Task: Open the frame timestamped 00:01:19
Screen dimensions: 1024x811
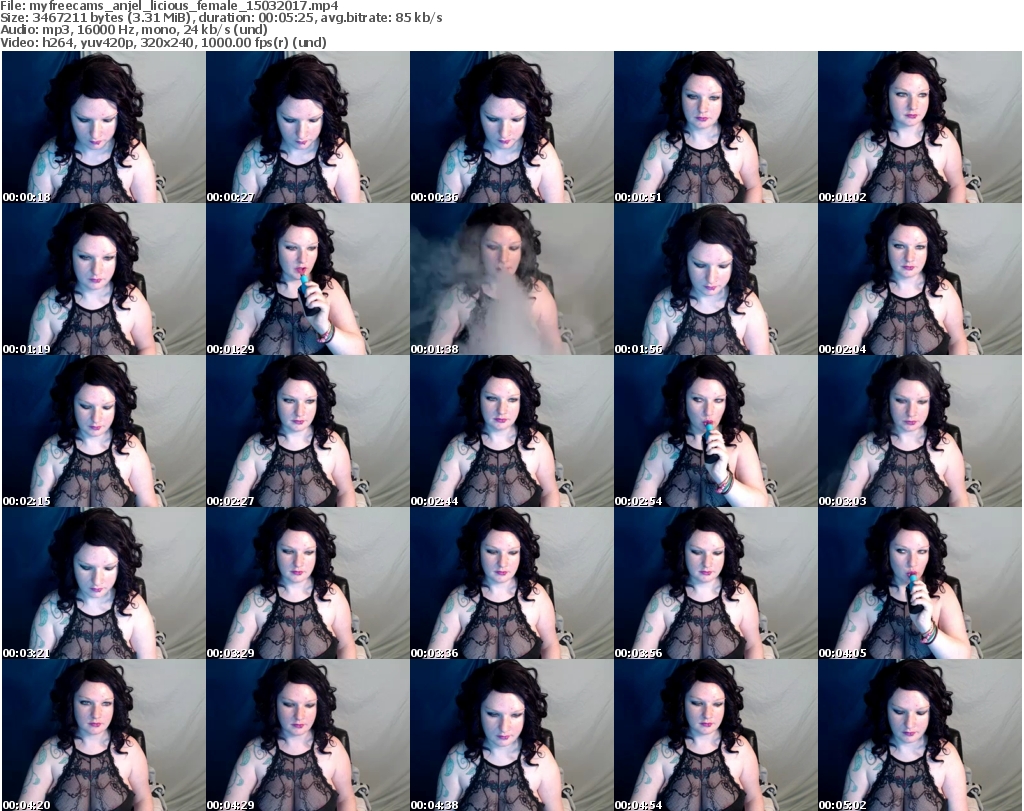Action: pyautogui.click(x=103, y=279)
